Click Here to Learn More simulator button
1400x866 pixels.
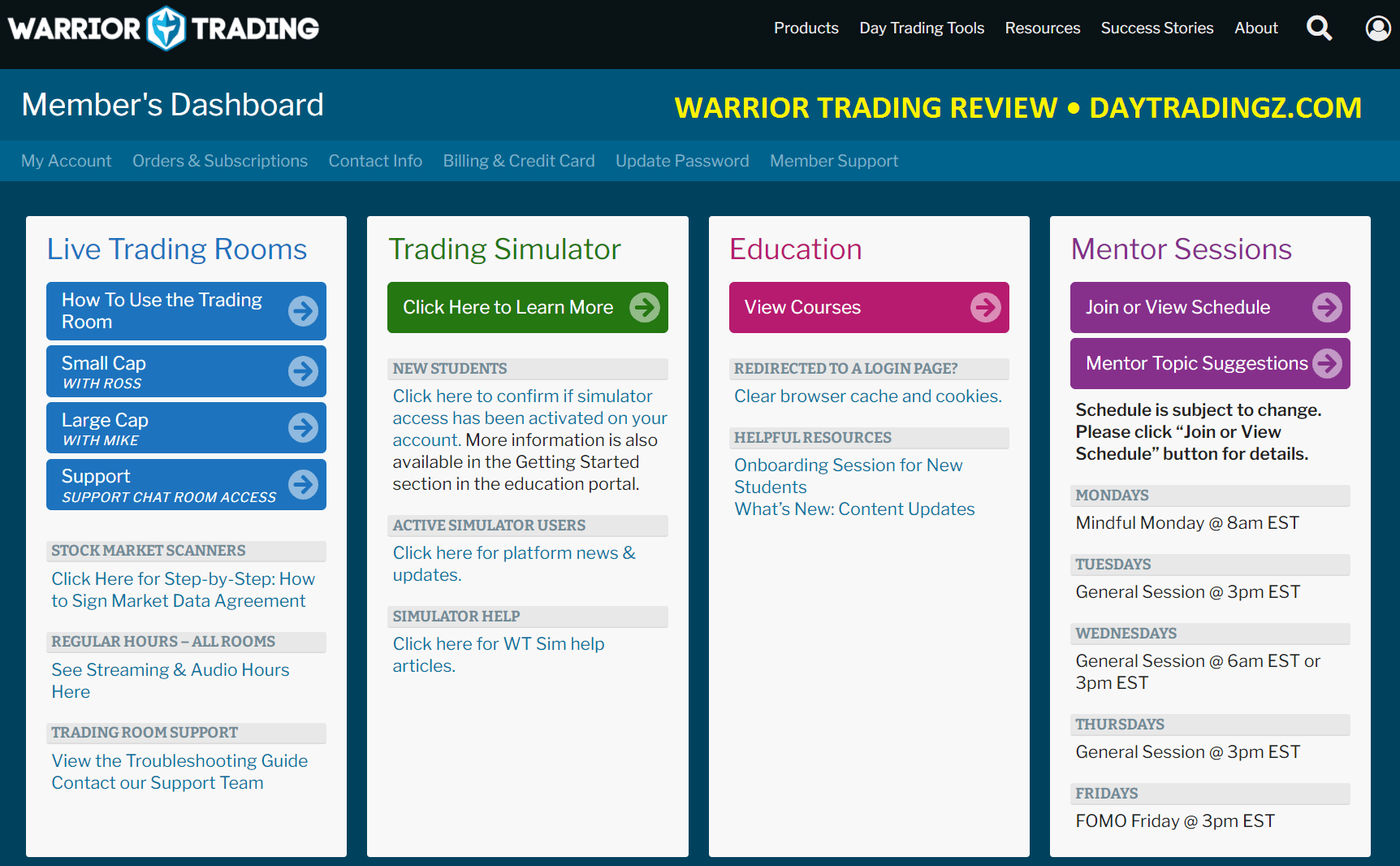point(528,307)
